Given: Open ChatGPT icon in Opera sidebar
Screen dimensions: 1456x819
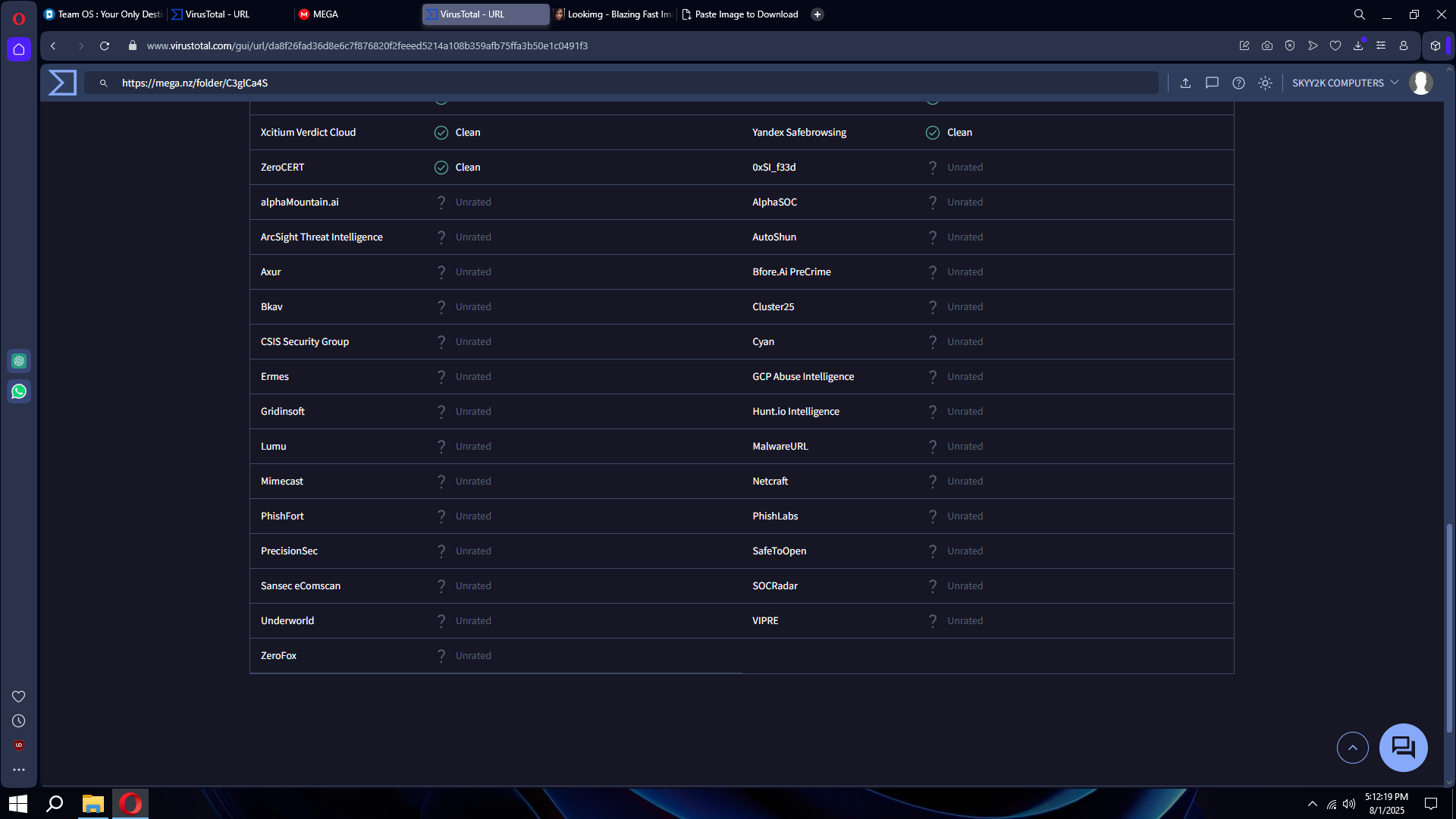Looking at the screenshot, I should point(19,361).
